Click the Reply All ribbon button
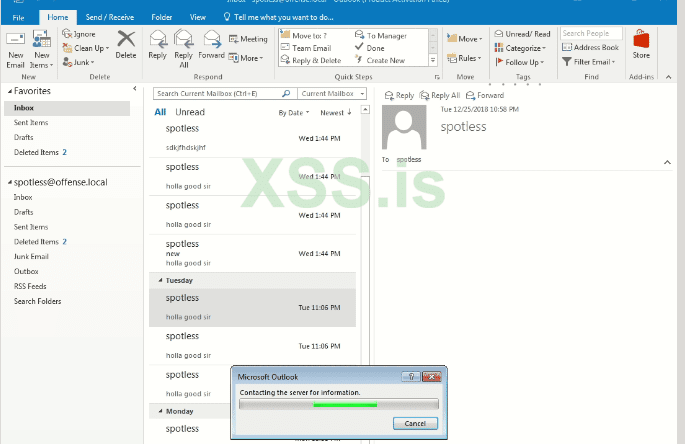Image resolution: width=685 pixels, height=444 pixels. coord(183,49)
